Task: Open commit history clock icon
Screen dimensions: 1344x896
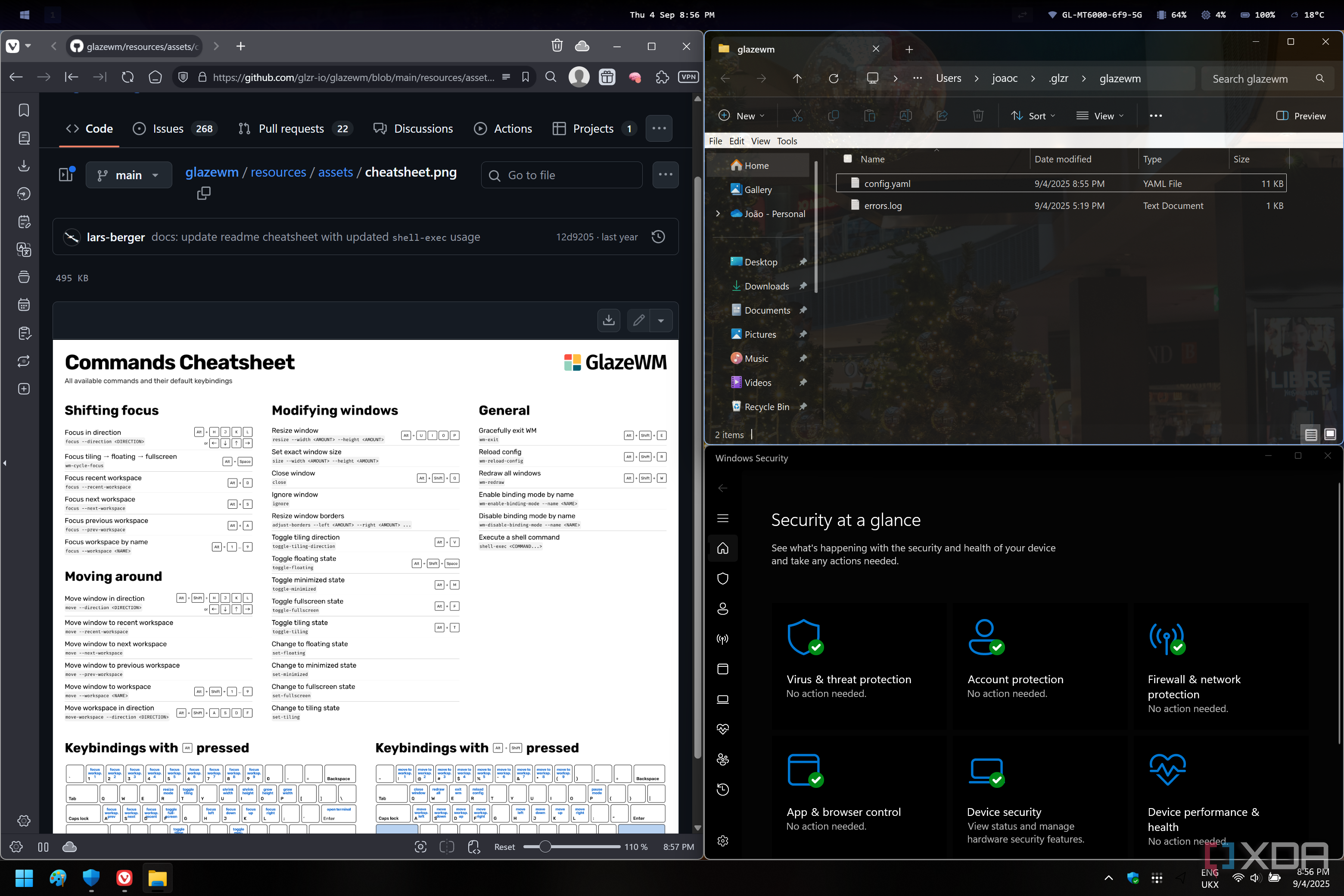Action: 658,236
